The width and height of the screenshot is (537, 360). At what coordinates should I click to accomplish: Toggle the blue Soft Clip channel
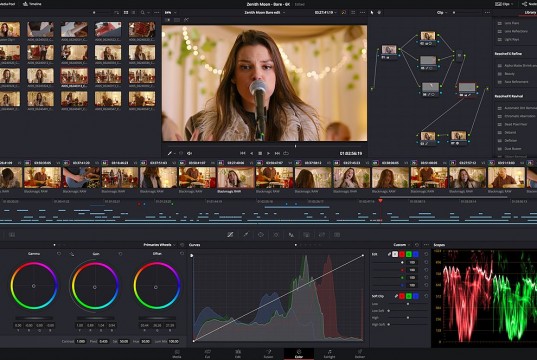[x=415, y=296]
